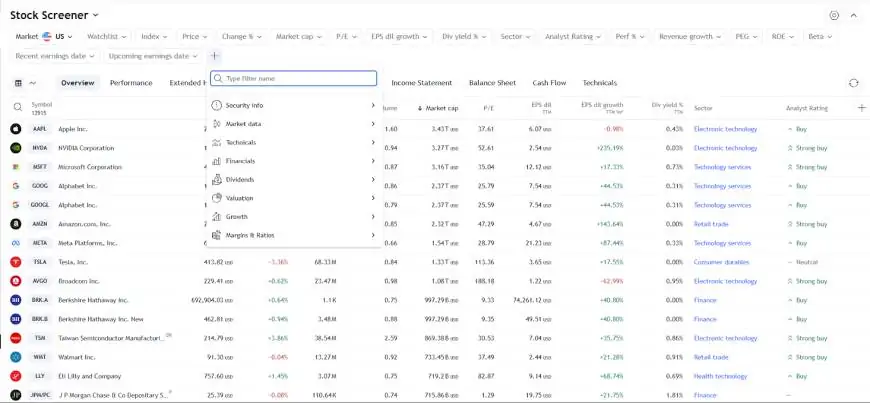Image resolution: width=870 pixels, height=403 pixels.
Task: Open the Price filter dropdown
Action: point(195,37)
